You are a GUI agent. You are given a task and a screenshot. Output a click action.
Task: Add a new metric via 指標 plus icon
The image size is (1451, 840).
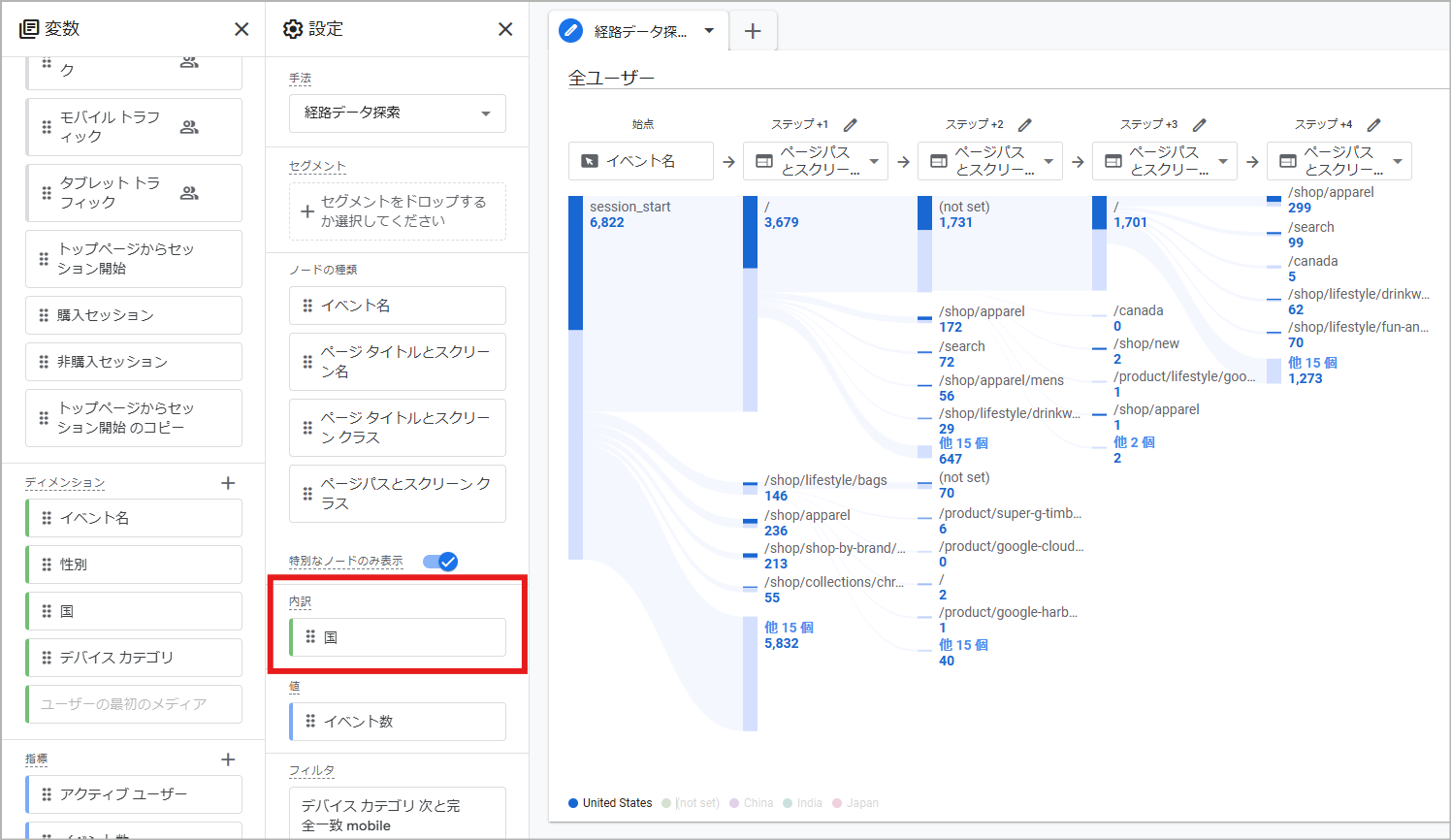(228, 759)
